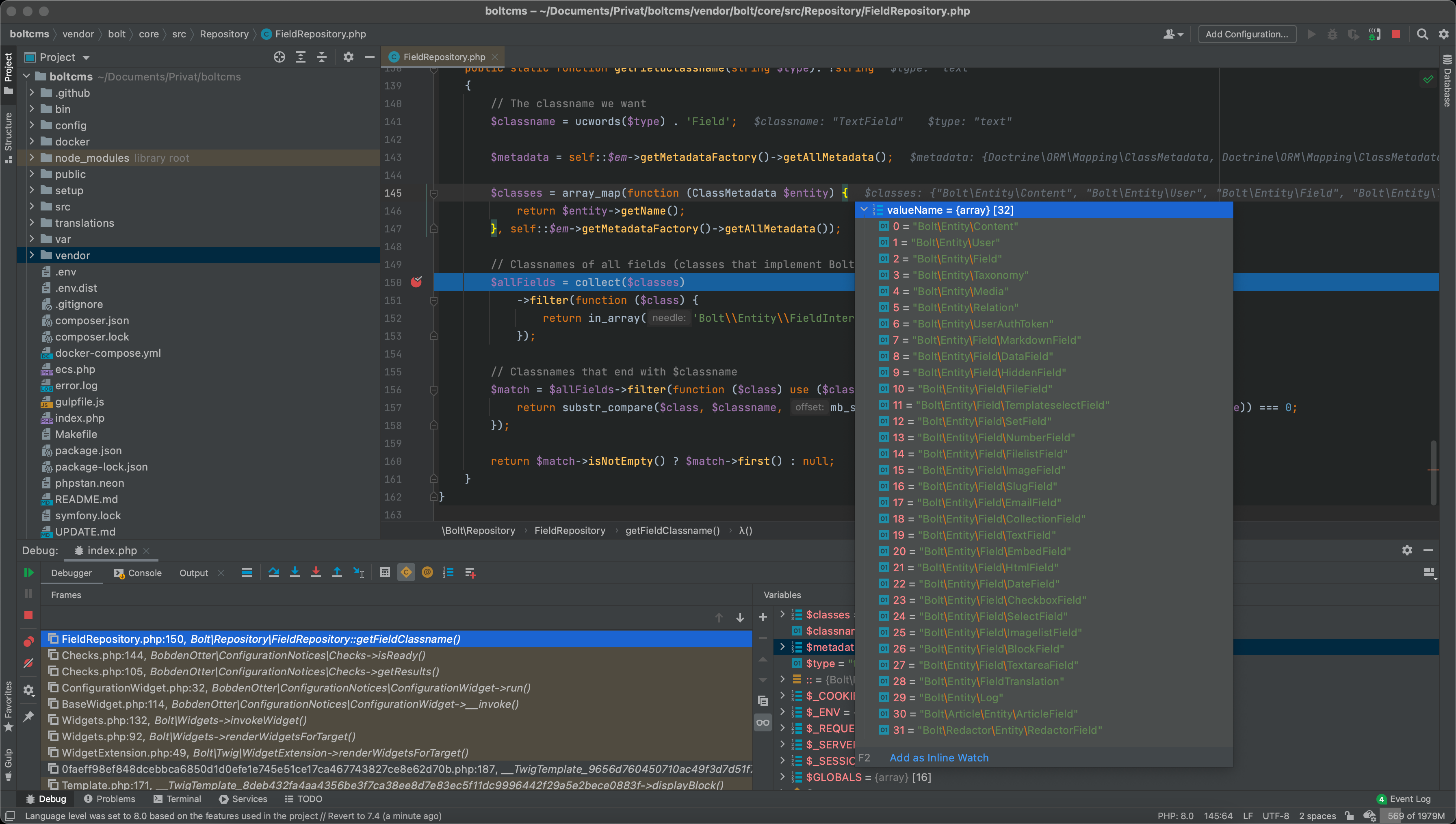This screenshot has height=824, width=1456.
Task: Start listening for PHP debug connections
Action: 1374,34
